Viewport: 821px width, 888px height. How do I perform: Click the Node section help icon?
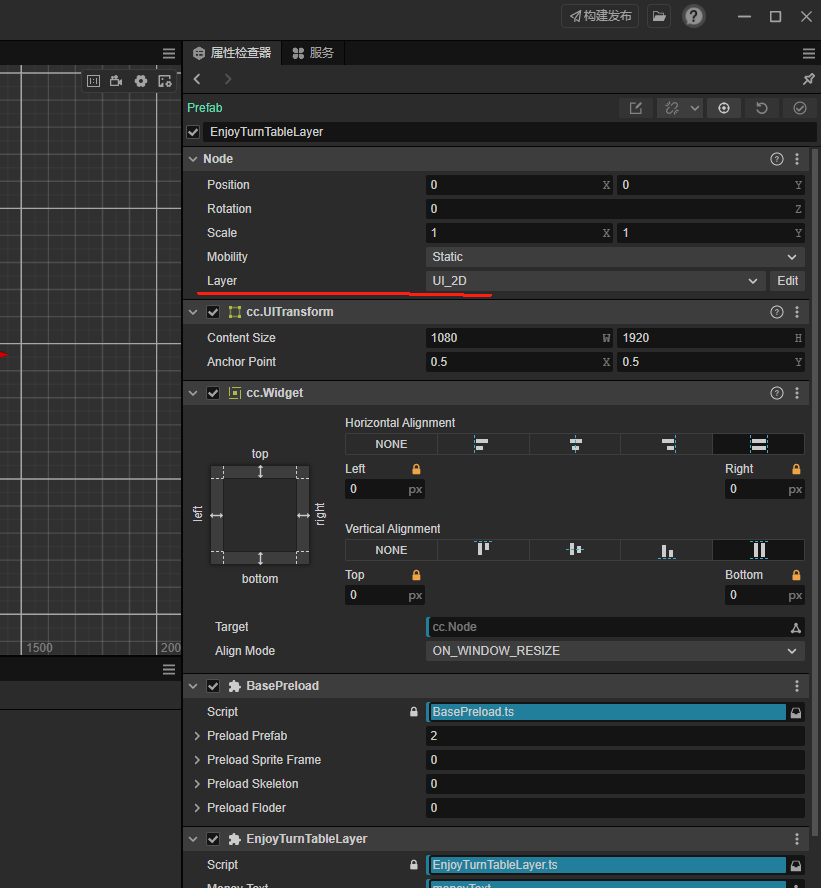tap(776, 159)
